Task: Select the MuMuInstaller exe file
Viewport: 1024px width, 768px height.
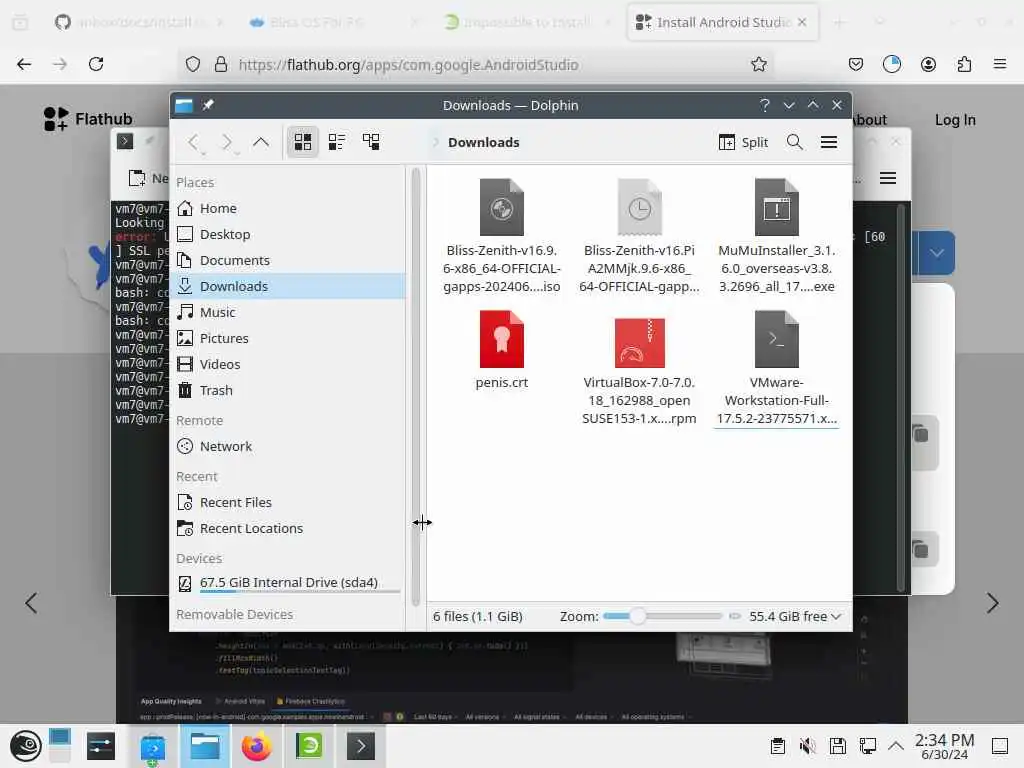Action: coord(776,207)
